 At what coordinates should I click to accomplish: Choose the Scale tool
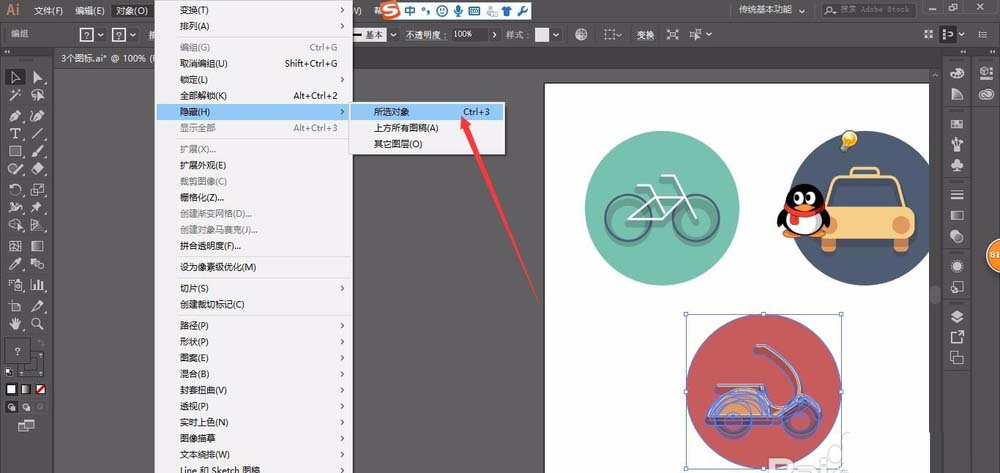coord(38,189)
